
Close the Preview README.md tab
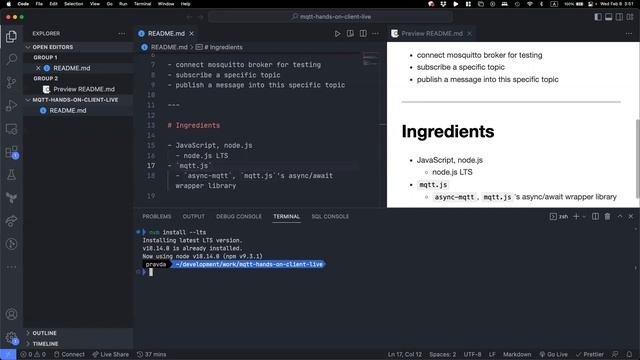point(469,33)
